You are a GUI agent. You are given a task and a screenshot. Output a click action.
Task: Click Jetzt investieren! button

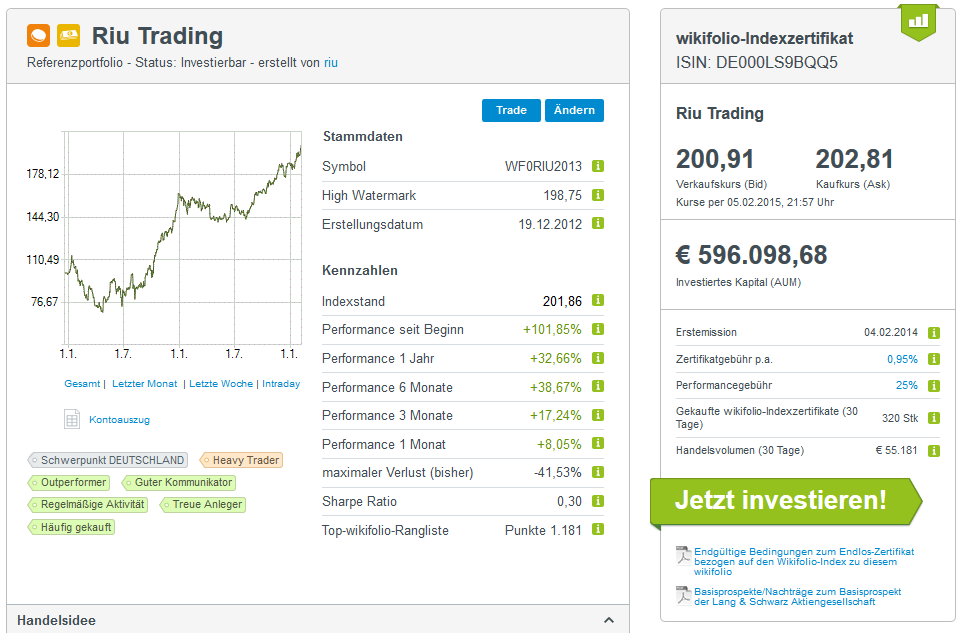point(785,502)
